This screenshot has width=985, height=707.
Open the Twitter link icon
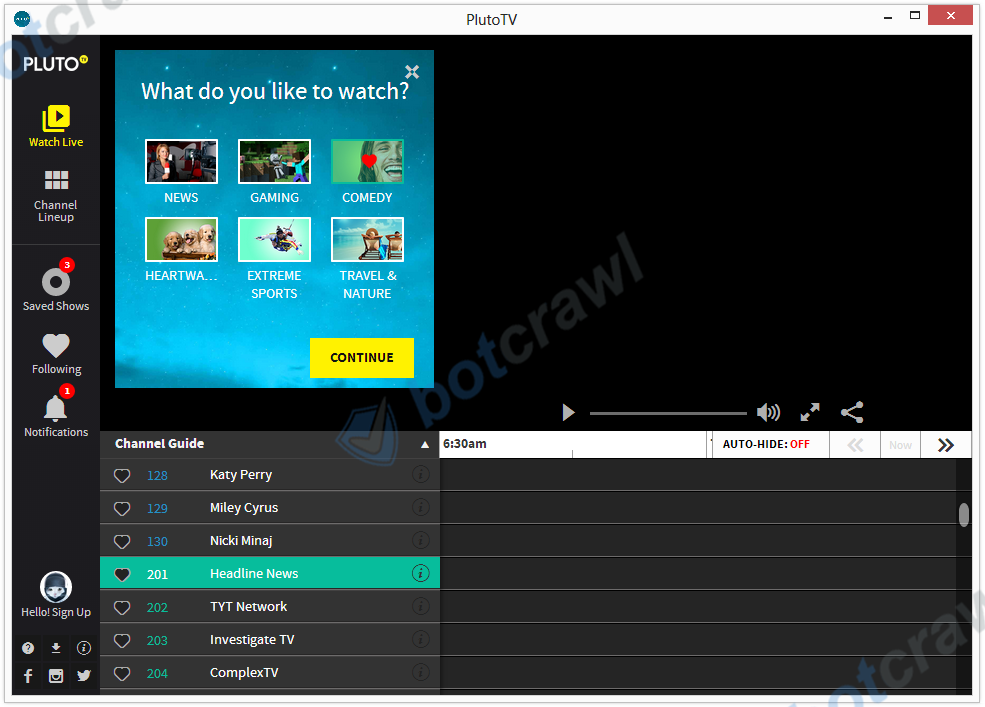tap(84, 676)
